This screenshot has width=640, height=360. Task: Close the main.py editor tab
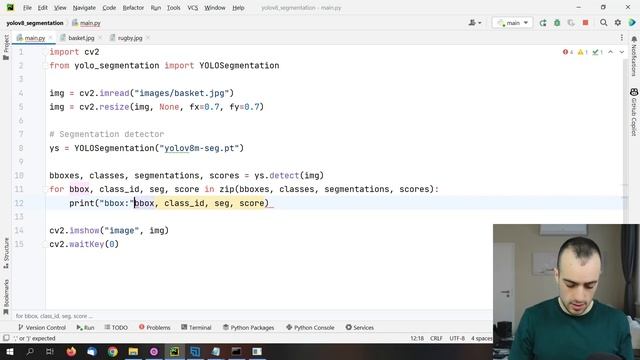51,38
